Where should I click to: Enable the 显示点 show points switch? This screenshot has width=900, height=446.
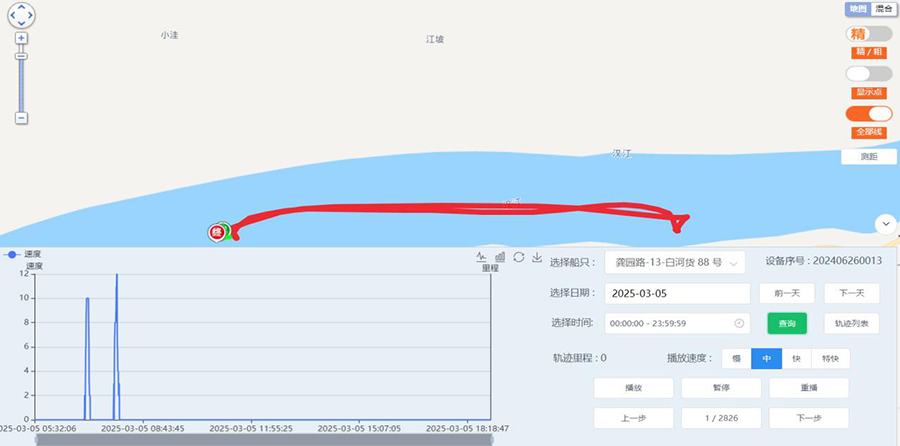[x=868, y=74]
